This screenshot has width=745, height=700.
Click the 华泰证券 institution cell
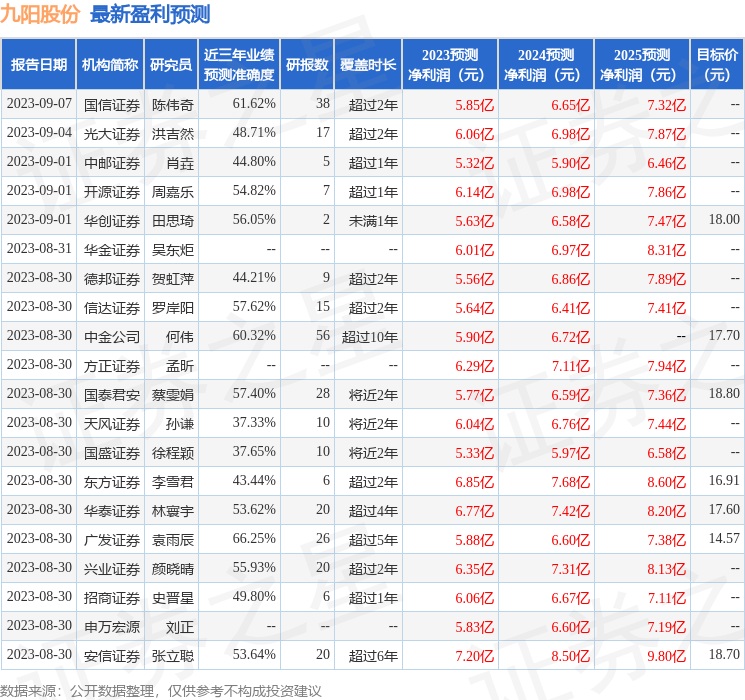point(112,511)
